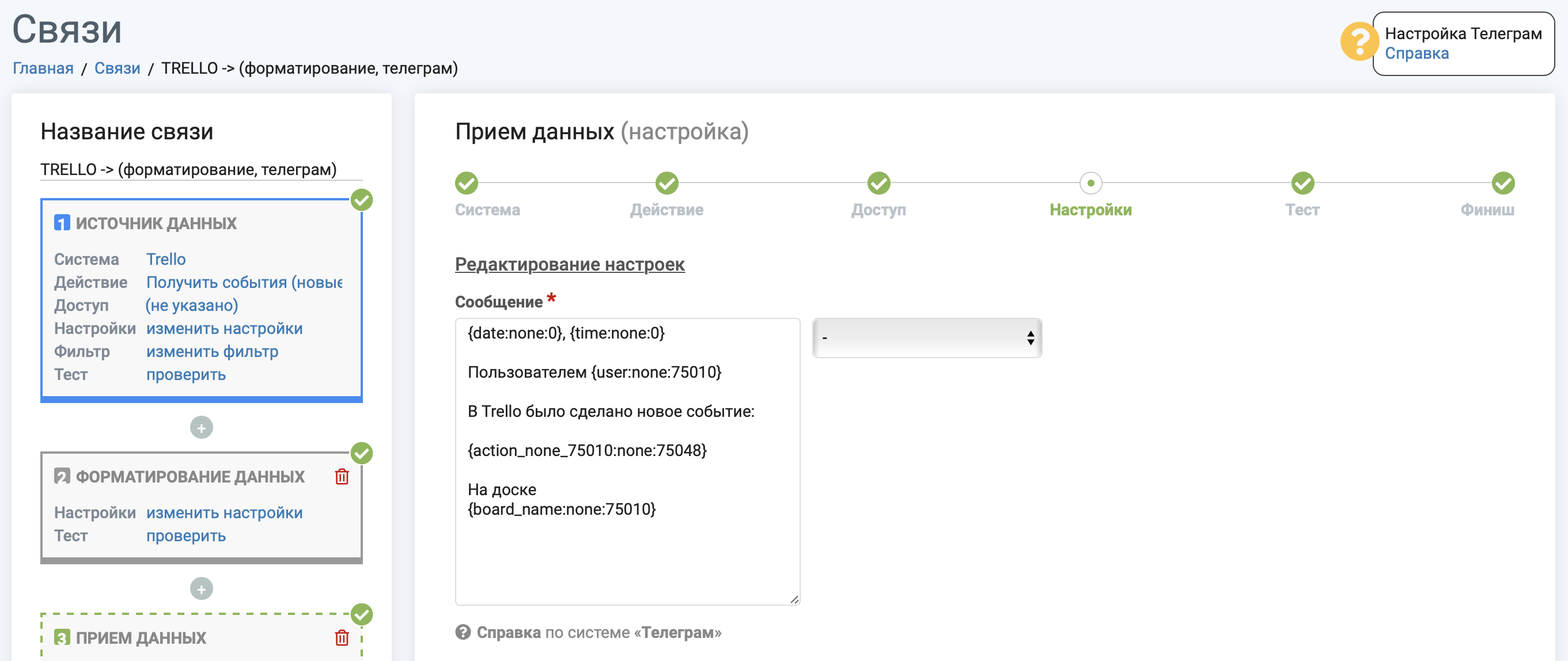Click the (не указано) access link
This screenshot has height=661, width=1568.
192,306
